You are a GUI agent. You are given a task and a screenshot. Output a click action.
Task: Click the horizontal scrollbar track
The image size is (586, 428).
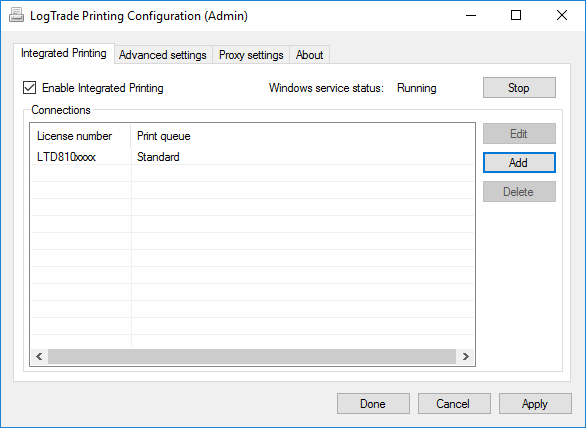coord(252,356)
